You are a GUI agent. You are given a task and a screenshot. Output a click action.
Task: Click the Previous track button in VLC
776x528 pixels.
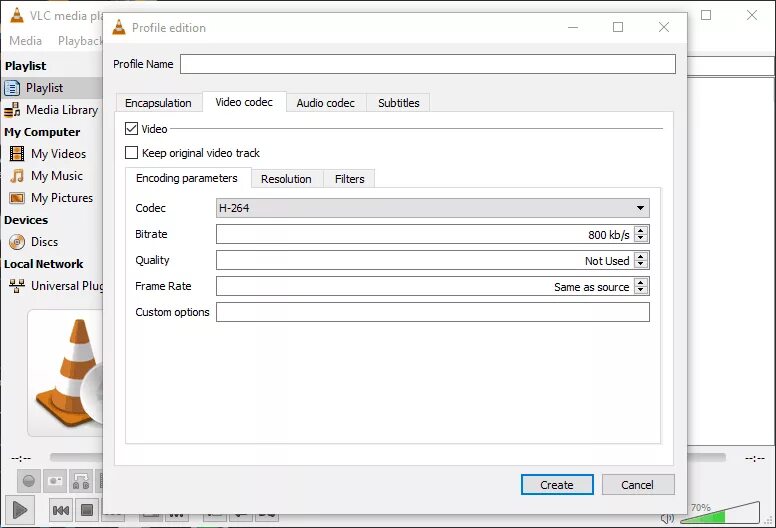point(61,510)
